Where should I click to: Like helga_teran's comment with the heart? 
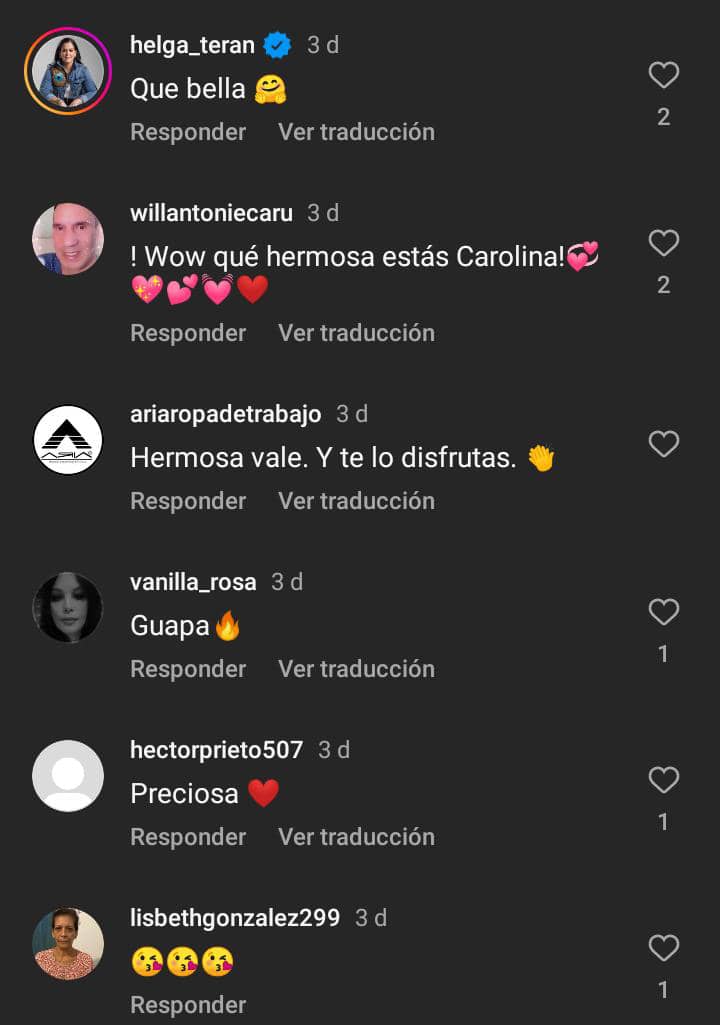pyautogui.click(x=664, y=75)
